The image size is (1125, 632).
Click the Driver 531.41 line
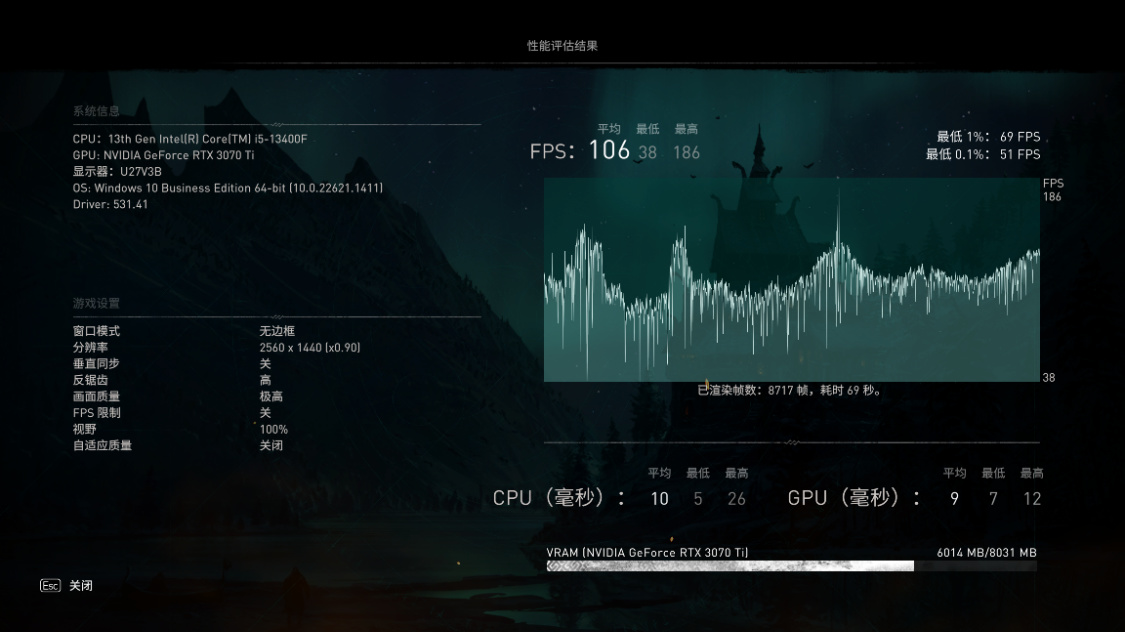(110, 204)
